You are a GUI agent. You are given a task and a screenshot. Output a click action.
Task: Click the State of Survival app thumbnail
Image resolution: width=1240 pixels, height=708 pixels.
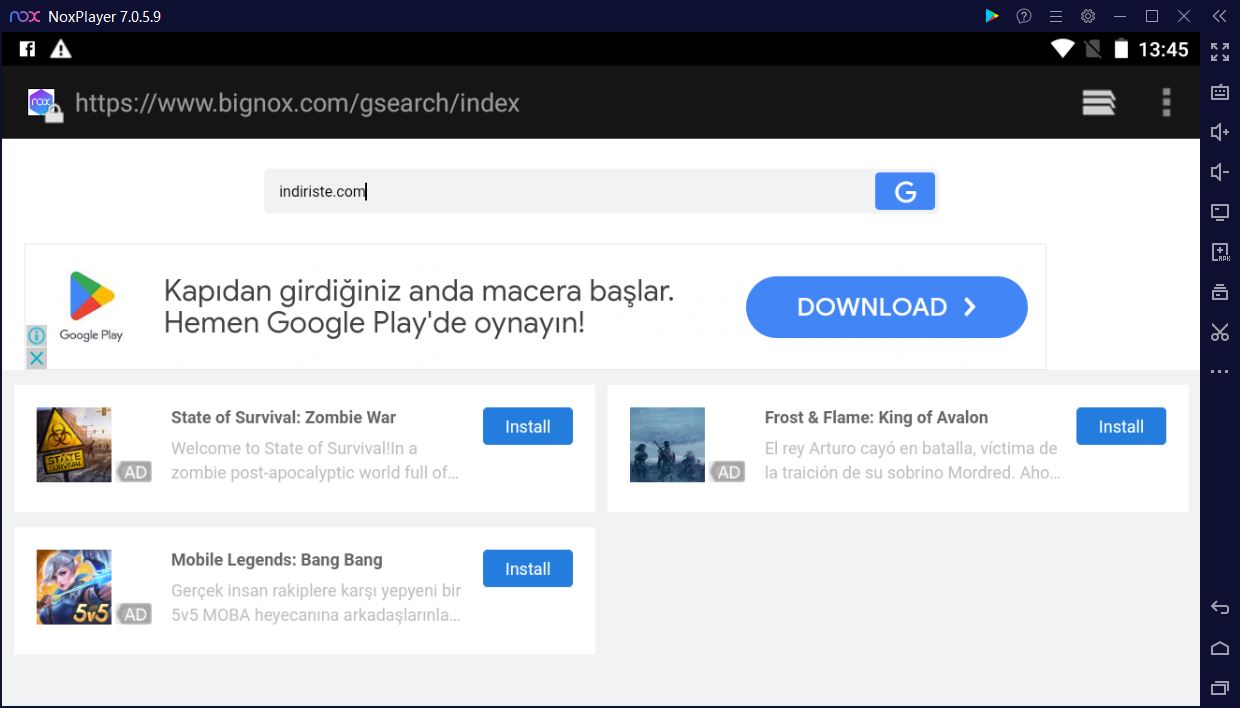click(x=74, y=445)
